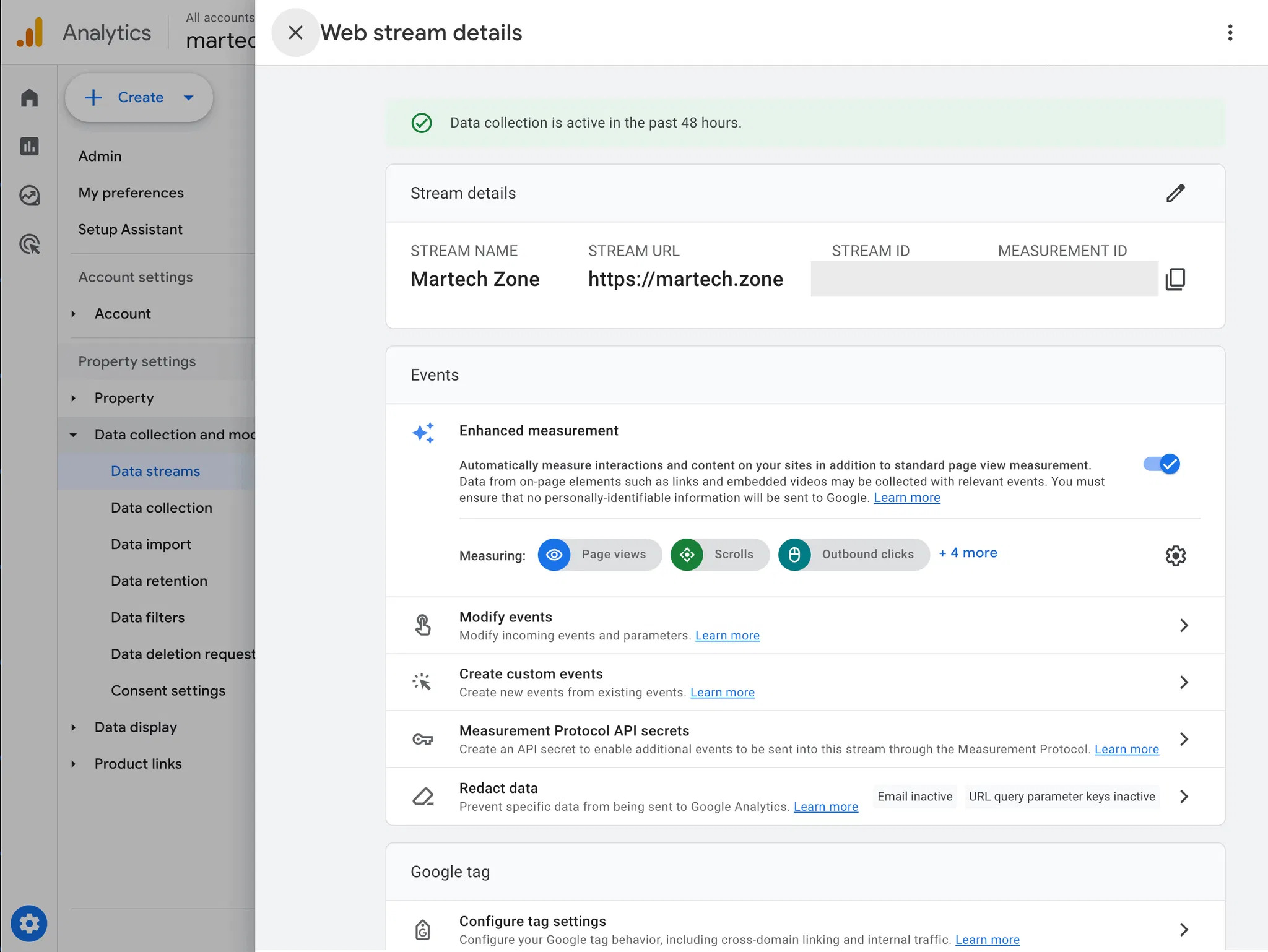The image size is (1268, 952).
Task: Open the Admin menu item
Action: [100, 156]
